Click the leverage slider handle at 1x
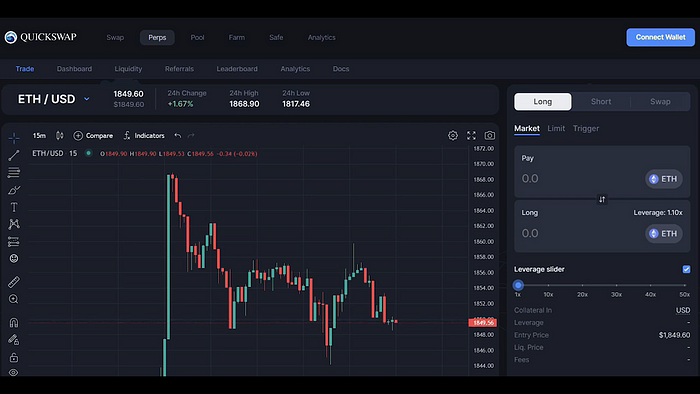 (x=518, y=285)
